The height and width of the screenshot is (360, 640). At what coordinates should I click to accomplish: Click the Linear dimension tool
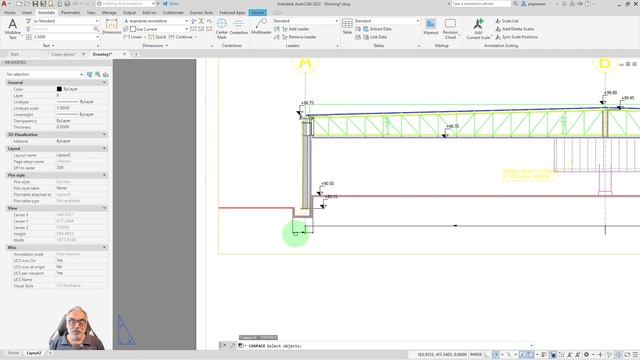(x=133, y=37)
